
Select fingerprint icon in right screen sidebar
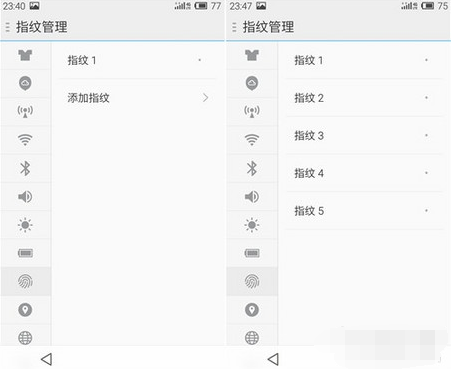click(252, 281)
